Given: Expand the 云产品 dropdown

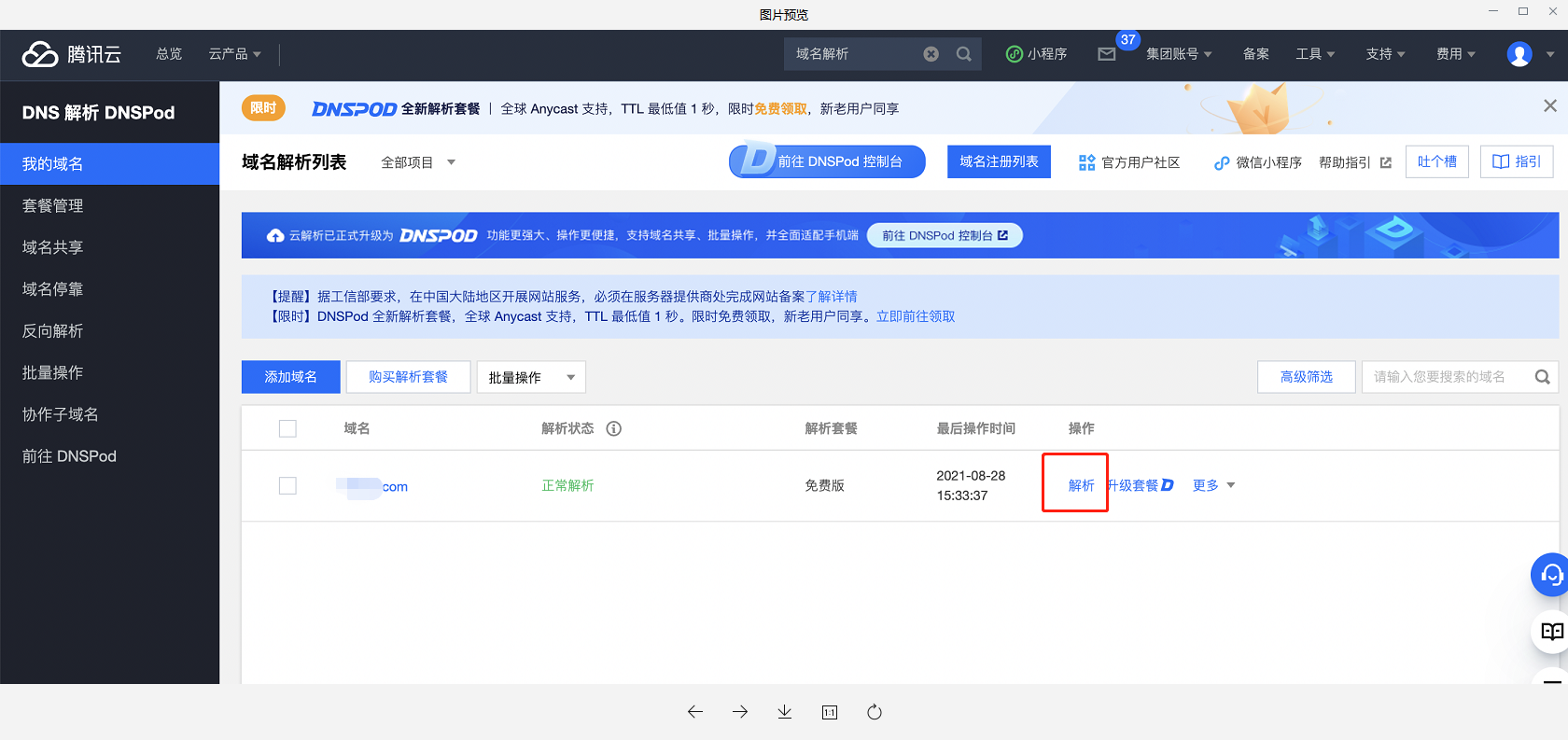Looking at the screenshot, I should (x=234, y=54).
